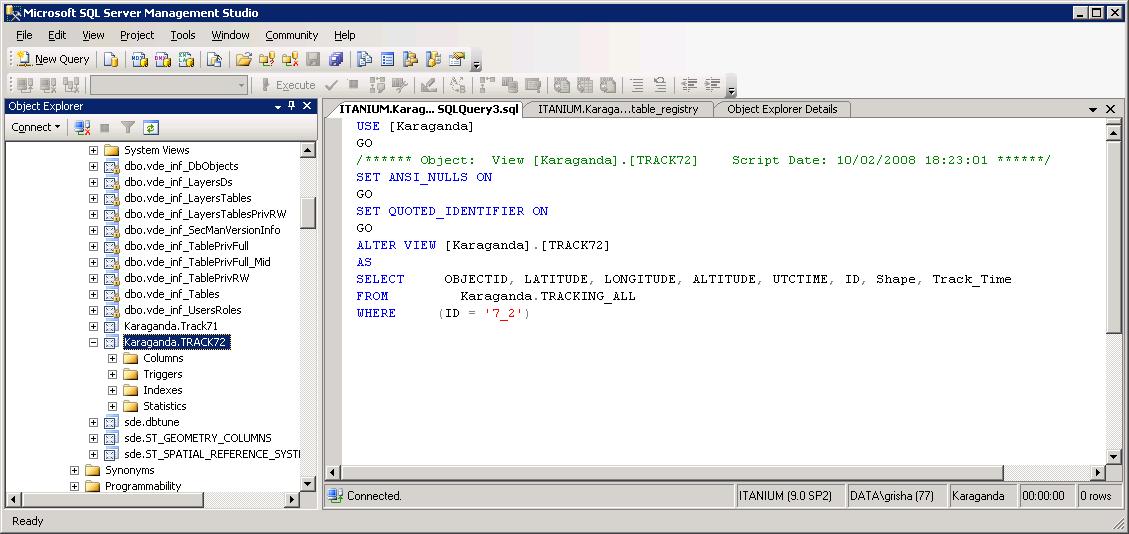Switch output to Results to Text

pyautogui.click(x=562, y=85)
